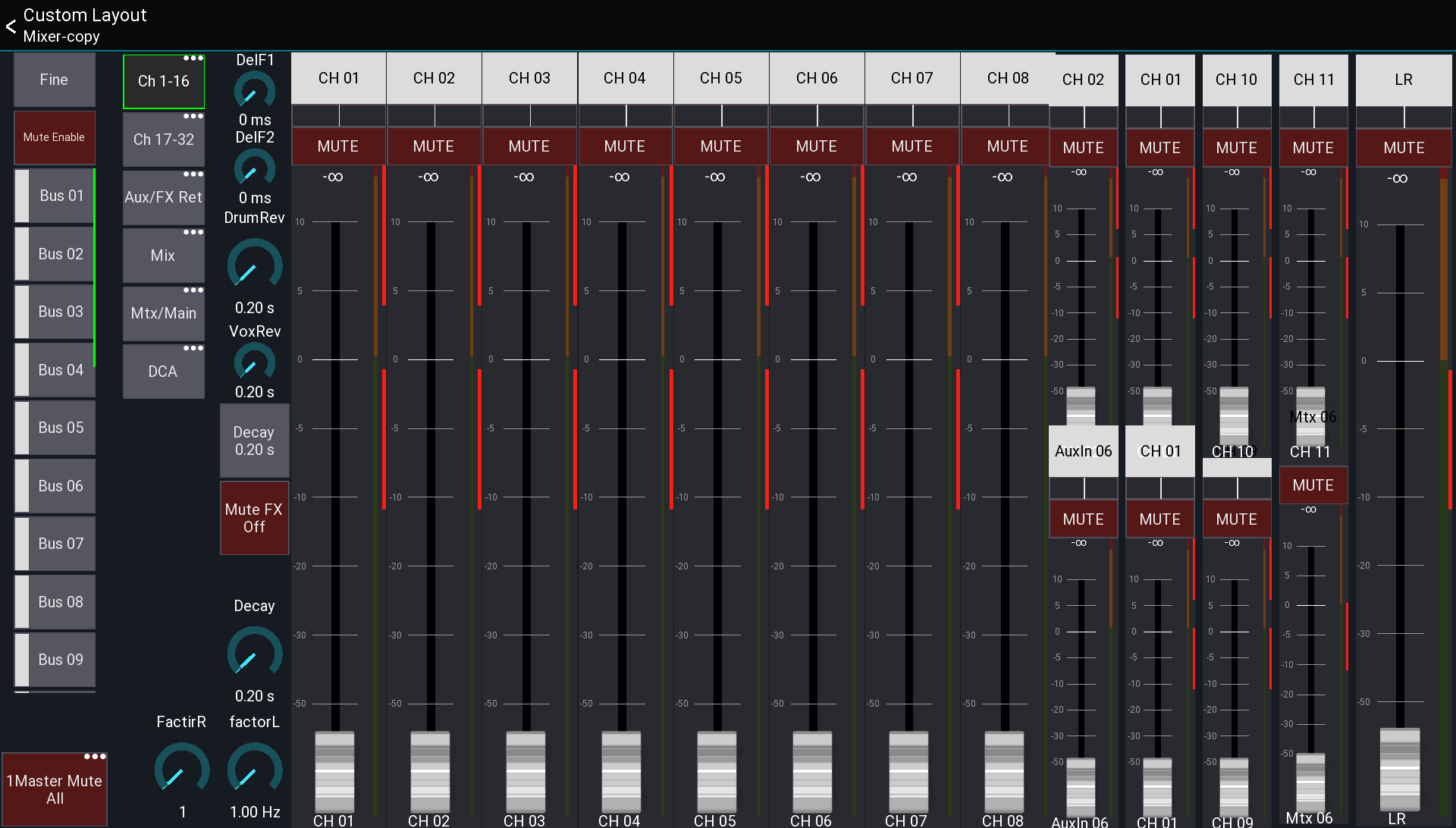
Task: Mute the CH 06 main strip
Action: (x=817, y=146)
